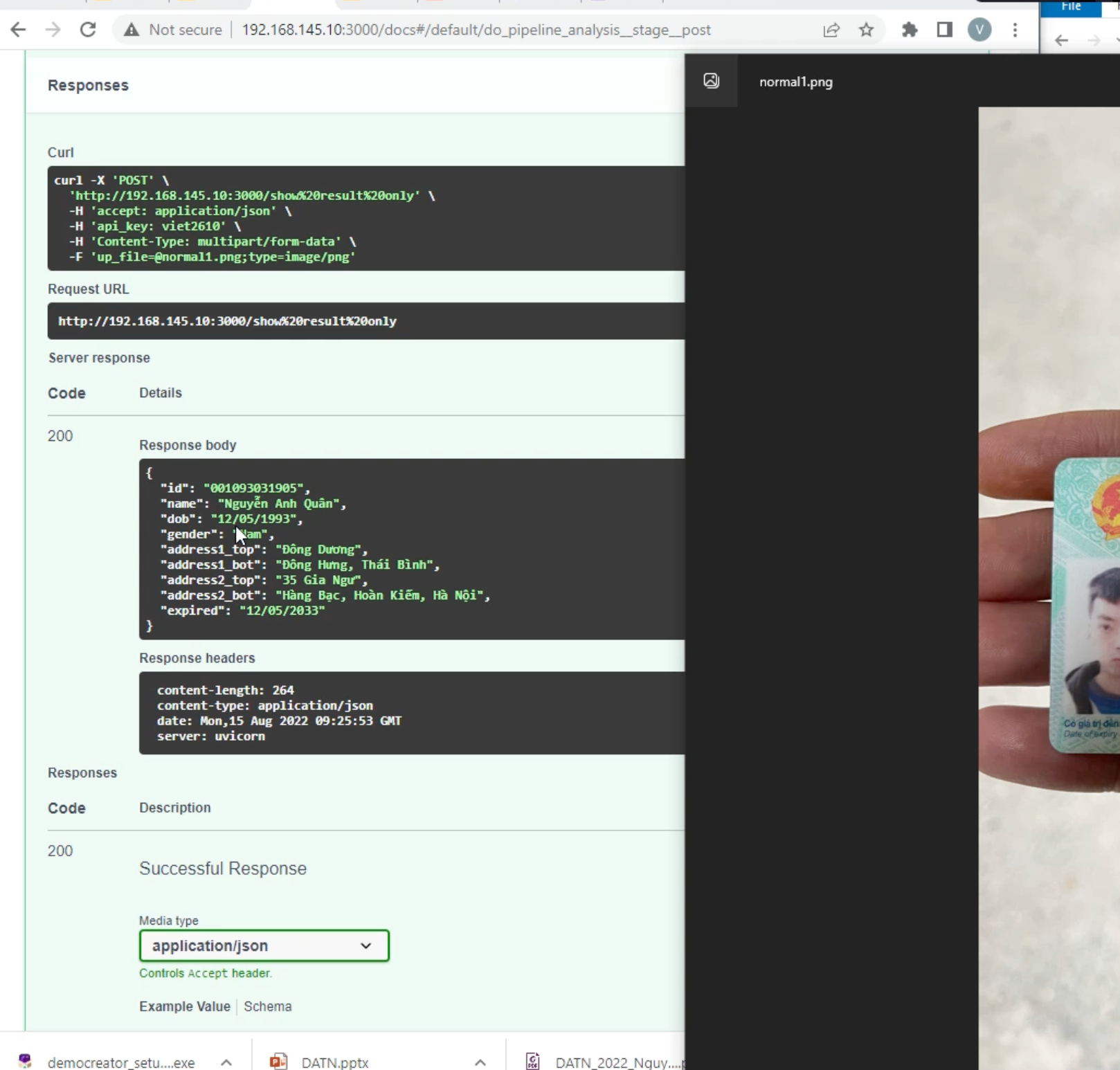Click the "id" line in response body
Image resolution: width=1120 pixels, height=1070 pixels.
[x=235, y=488]
